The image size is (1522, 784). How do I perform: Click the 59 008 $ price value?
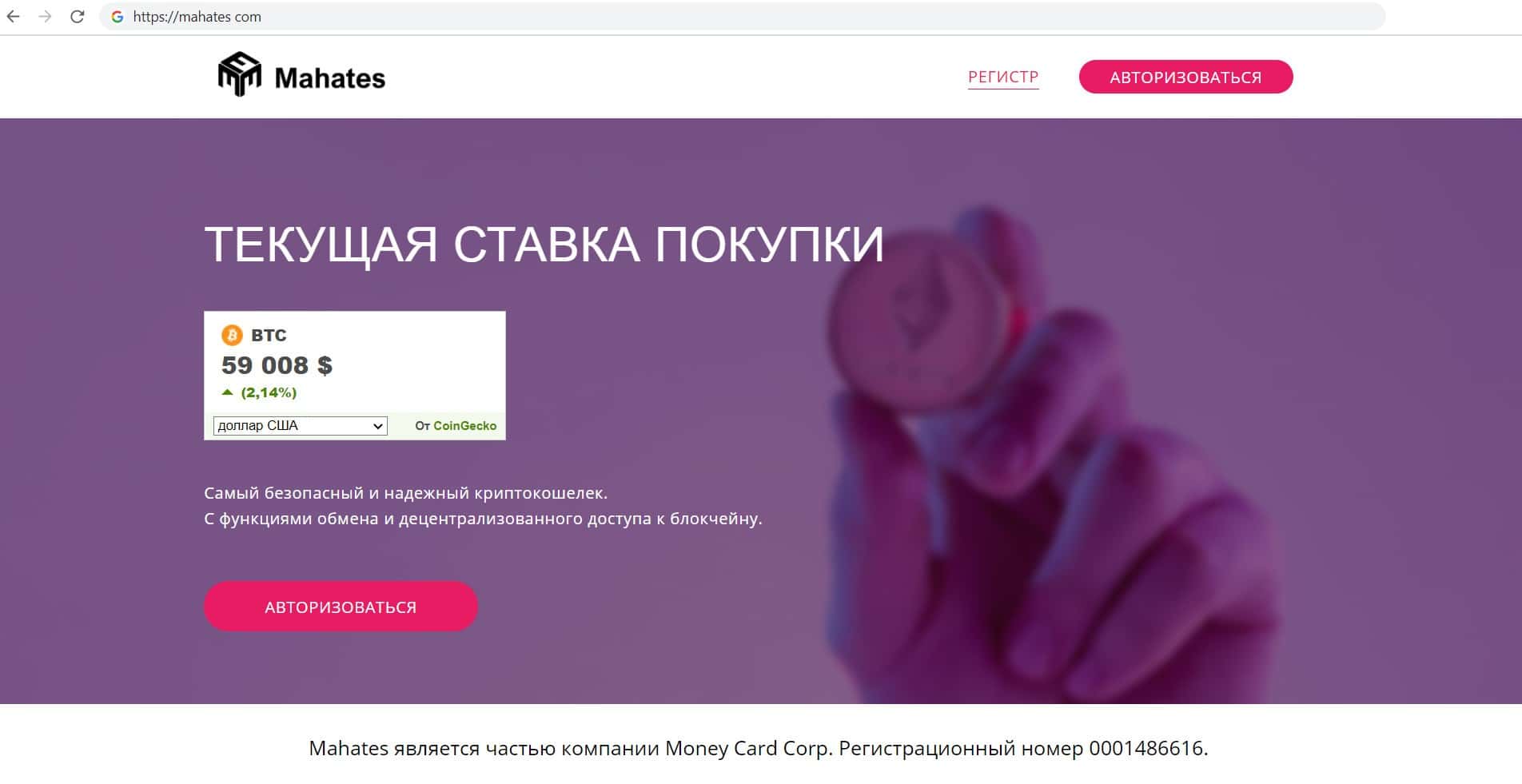(x=277, y=365)
